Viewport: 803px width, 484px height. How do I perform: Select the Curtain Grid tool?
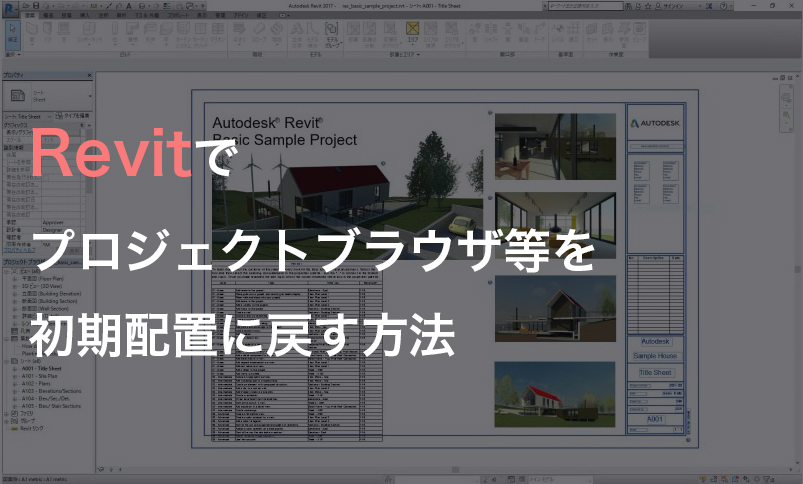pos(201,33)
